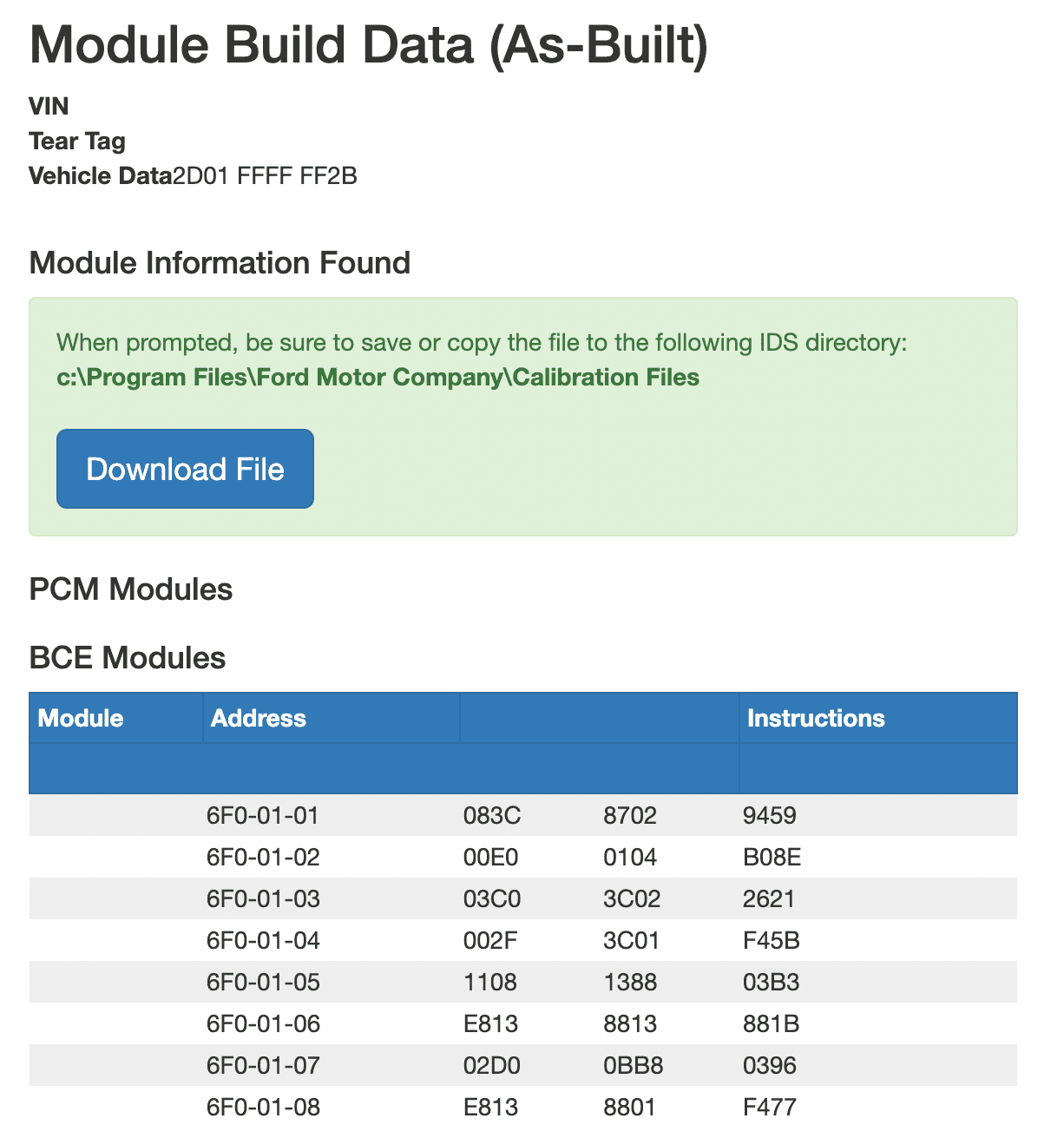Click address 6F0-01-04 cell
The width and height of the screenshot is (1064, 1125).
pos(263,940)
